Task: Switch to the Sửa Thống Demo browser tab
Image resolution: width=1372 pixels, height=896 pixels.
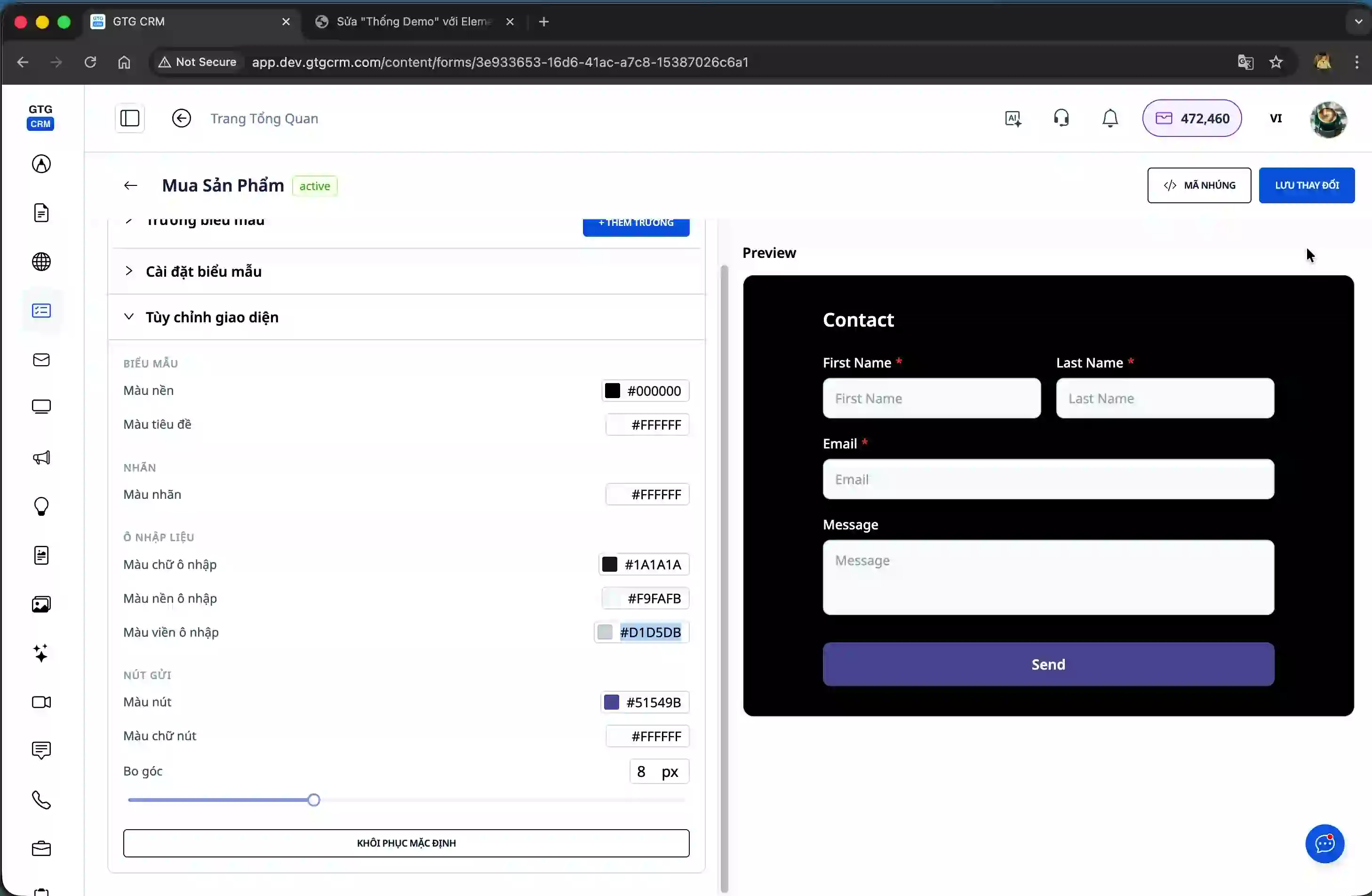Action: (412, 22)
